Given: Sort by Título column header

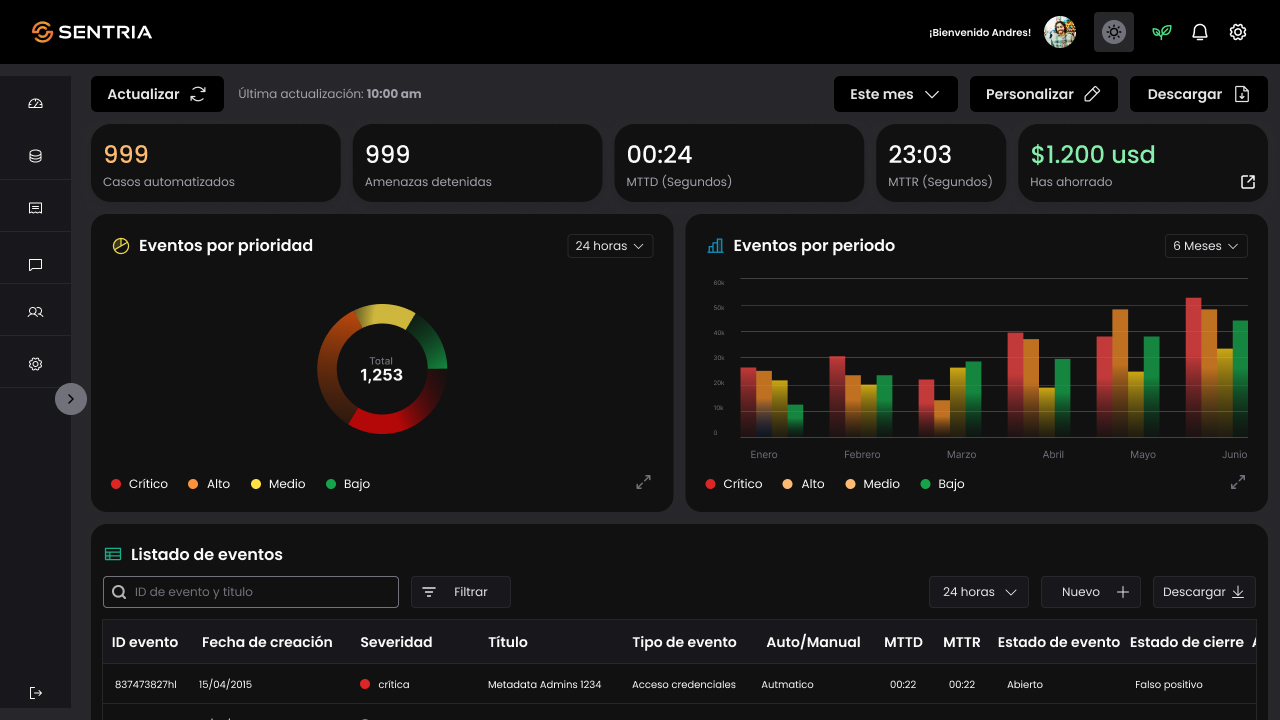Looking at the screenshot, I should pos(508,642).
